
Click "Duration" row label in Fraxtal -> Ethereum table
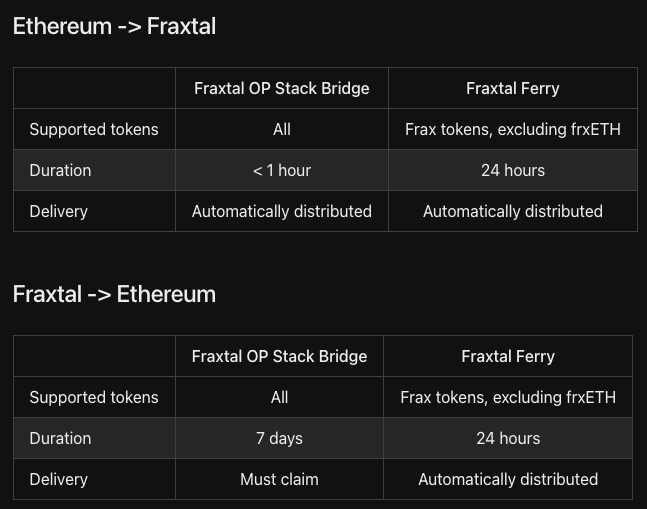pyautogui.click(x=60, y=439)
